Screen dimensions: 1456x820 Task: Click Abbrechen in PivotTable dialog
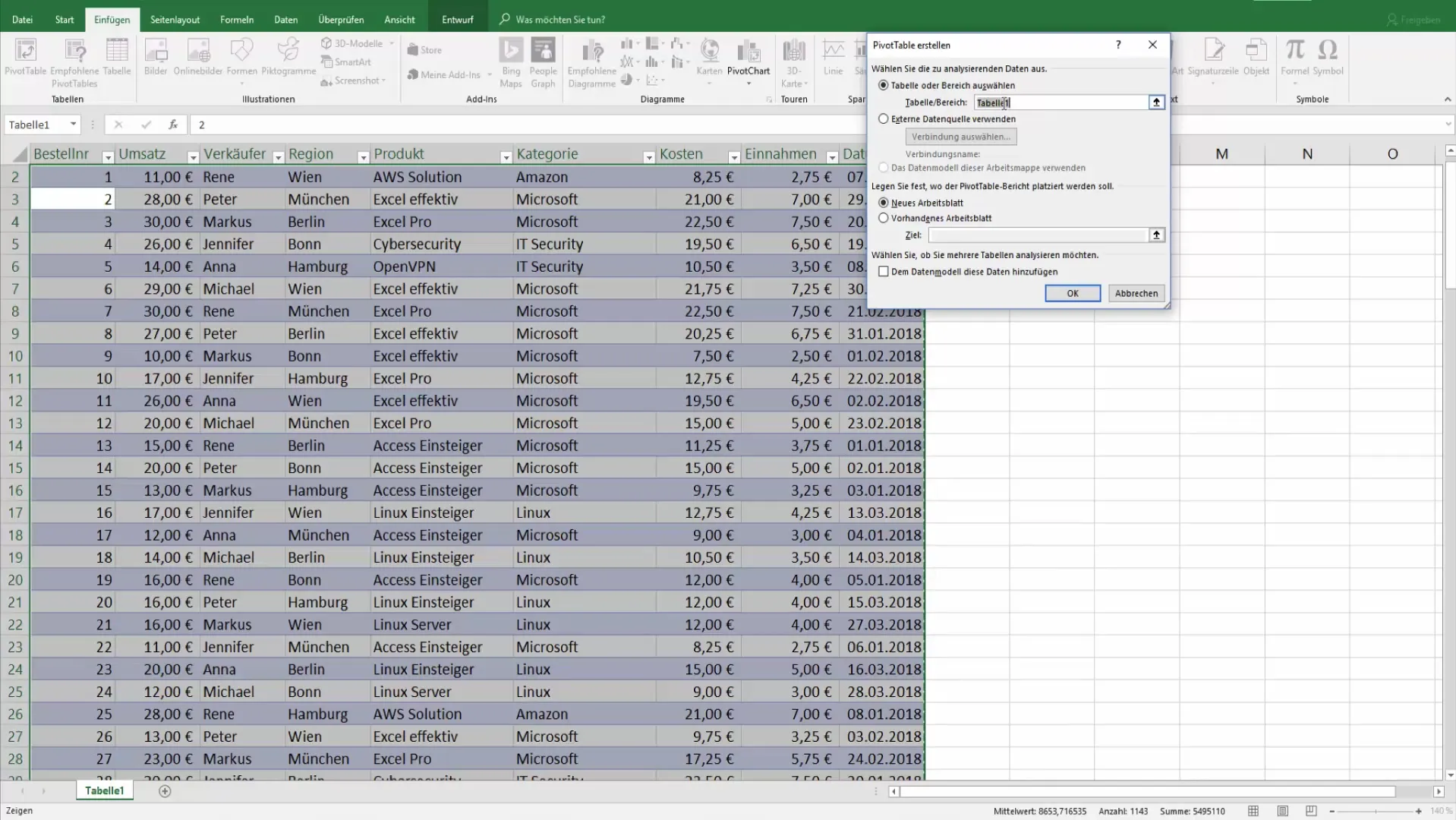(x=1136, y=294)
